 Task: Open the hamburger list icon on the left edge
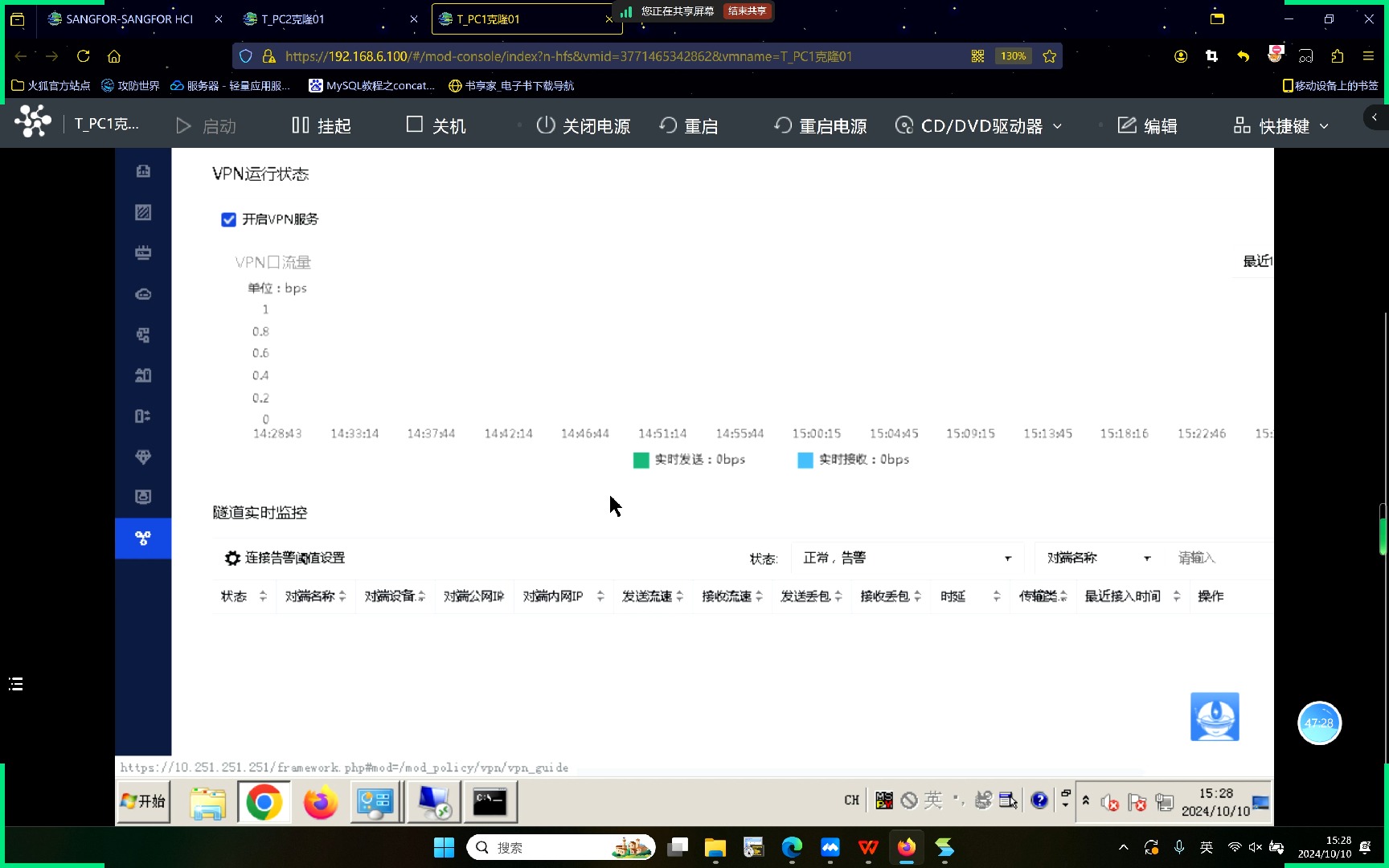click(16, 684)
